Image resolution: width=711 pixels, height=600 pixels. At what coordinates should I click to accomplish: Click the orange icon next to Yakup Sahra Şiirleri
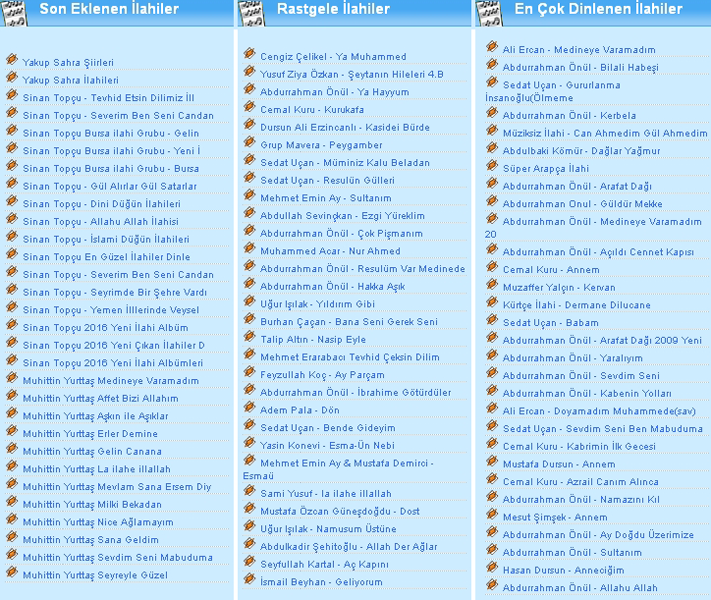click(12, 59)
